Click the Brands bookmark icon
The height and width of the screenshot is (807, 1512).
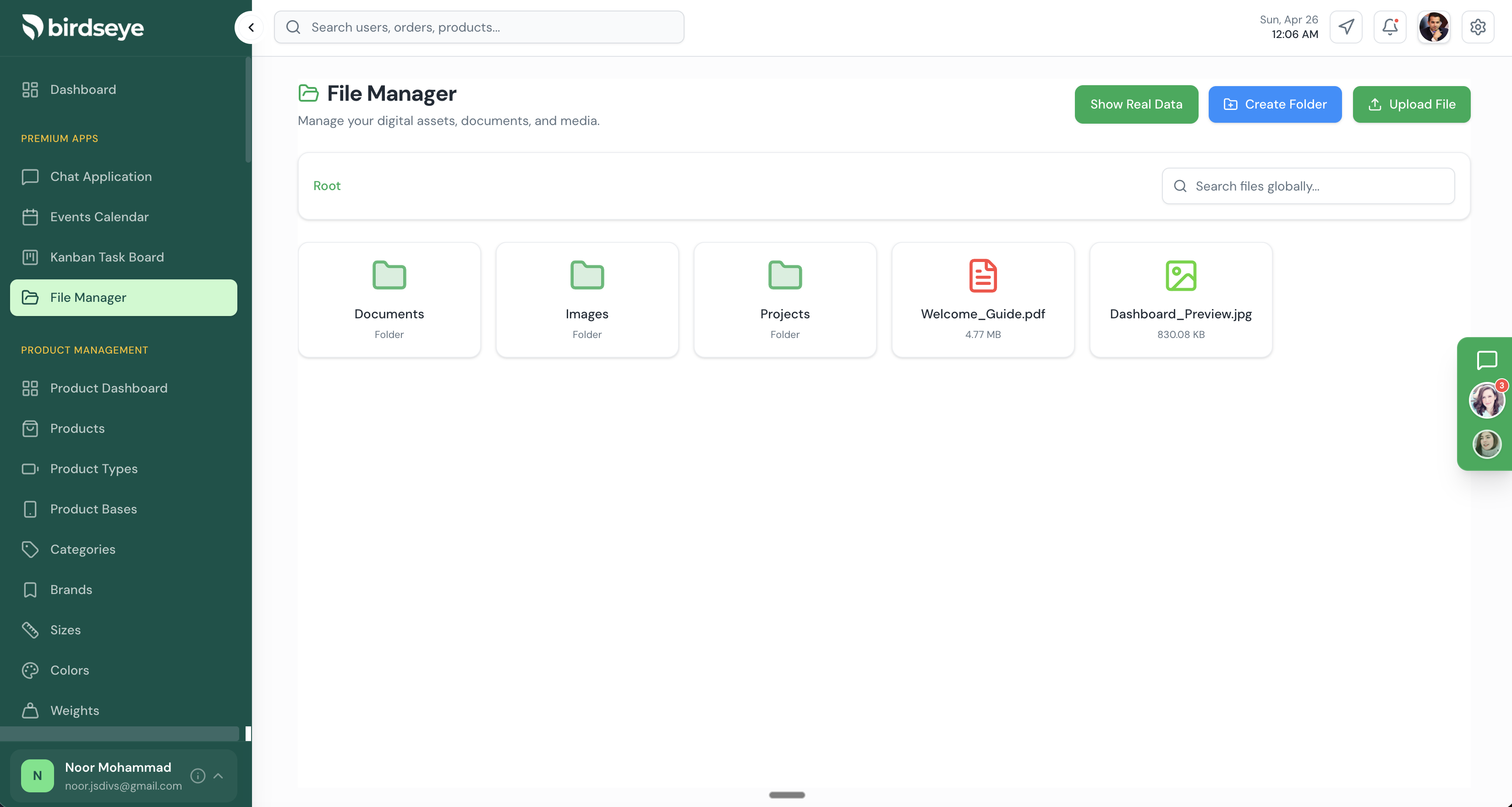(x=30, y=590)
